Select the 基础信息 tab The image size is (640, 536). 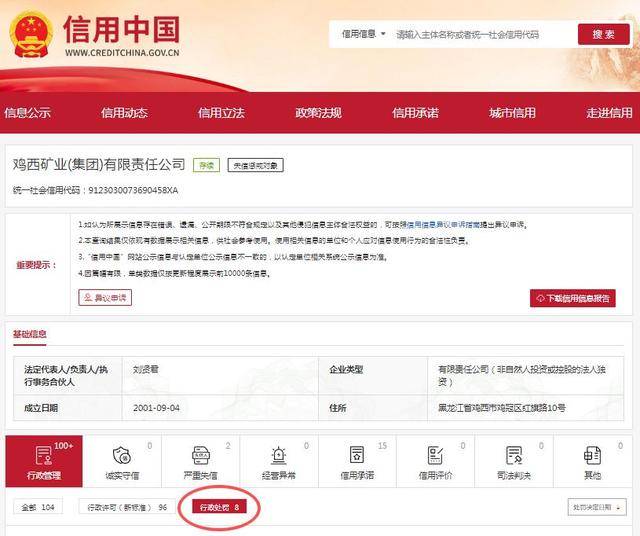29,334
